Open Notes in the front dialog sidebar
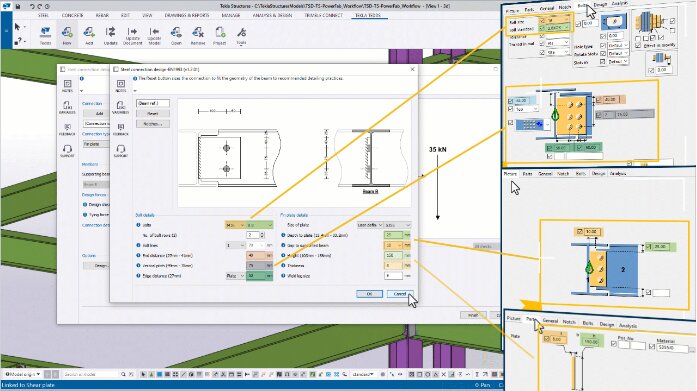 point(120,86)
